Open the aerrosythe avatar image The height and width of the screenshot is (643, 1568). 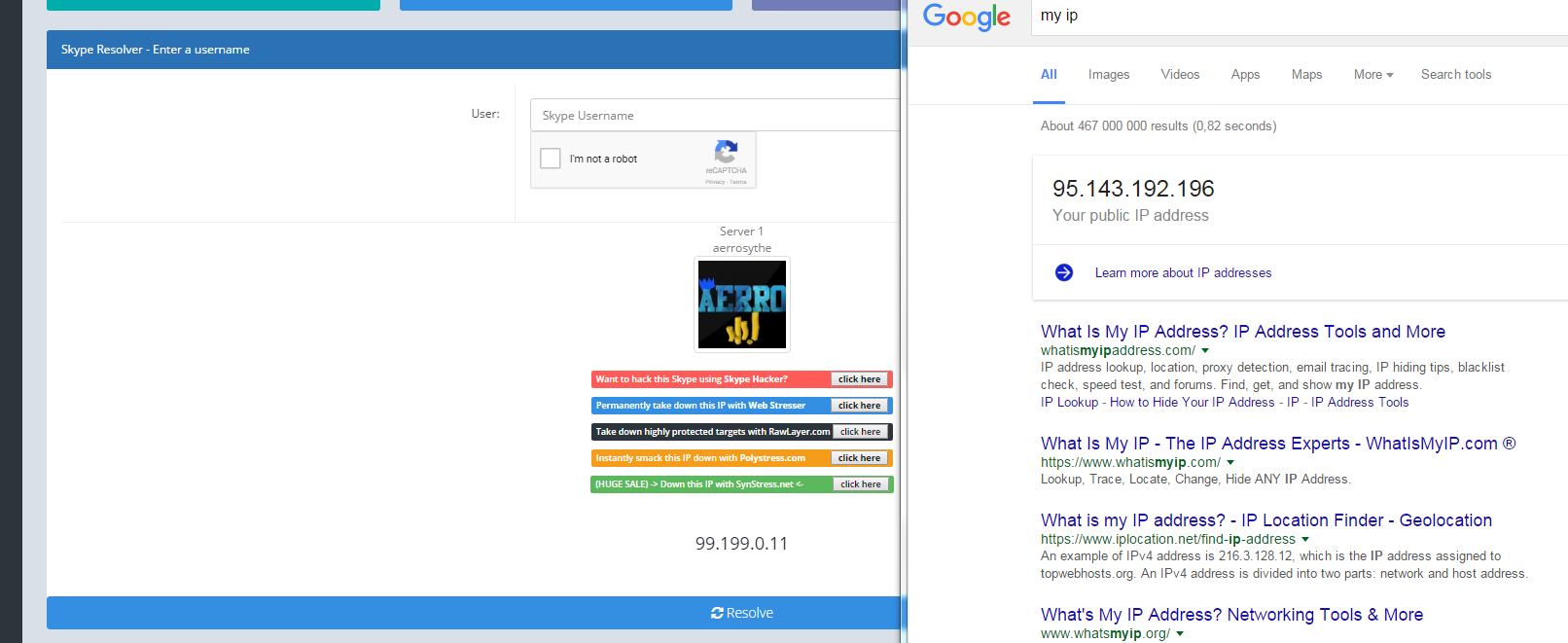tap(742, 304)
